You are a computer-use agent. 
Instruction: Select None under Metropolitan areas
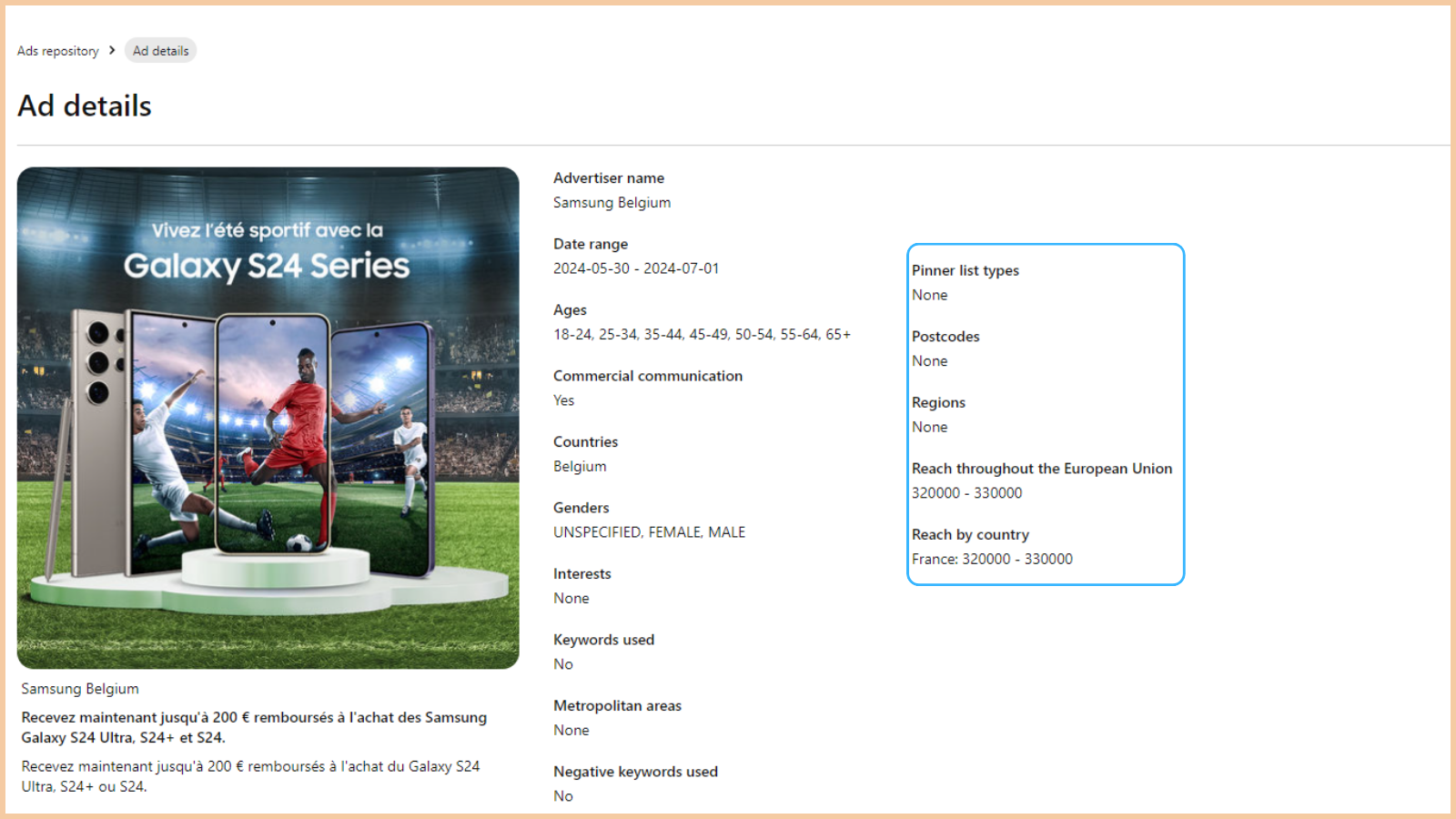pyautogui.click(x=571, y=731)
